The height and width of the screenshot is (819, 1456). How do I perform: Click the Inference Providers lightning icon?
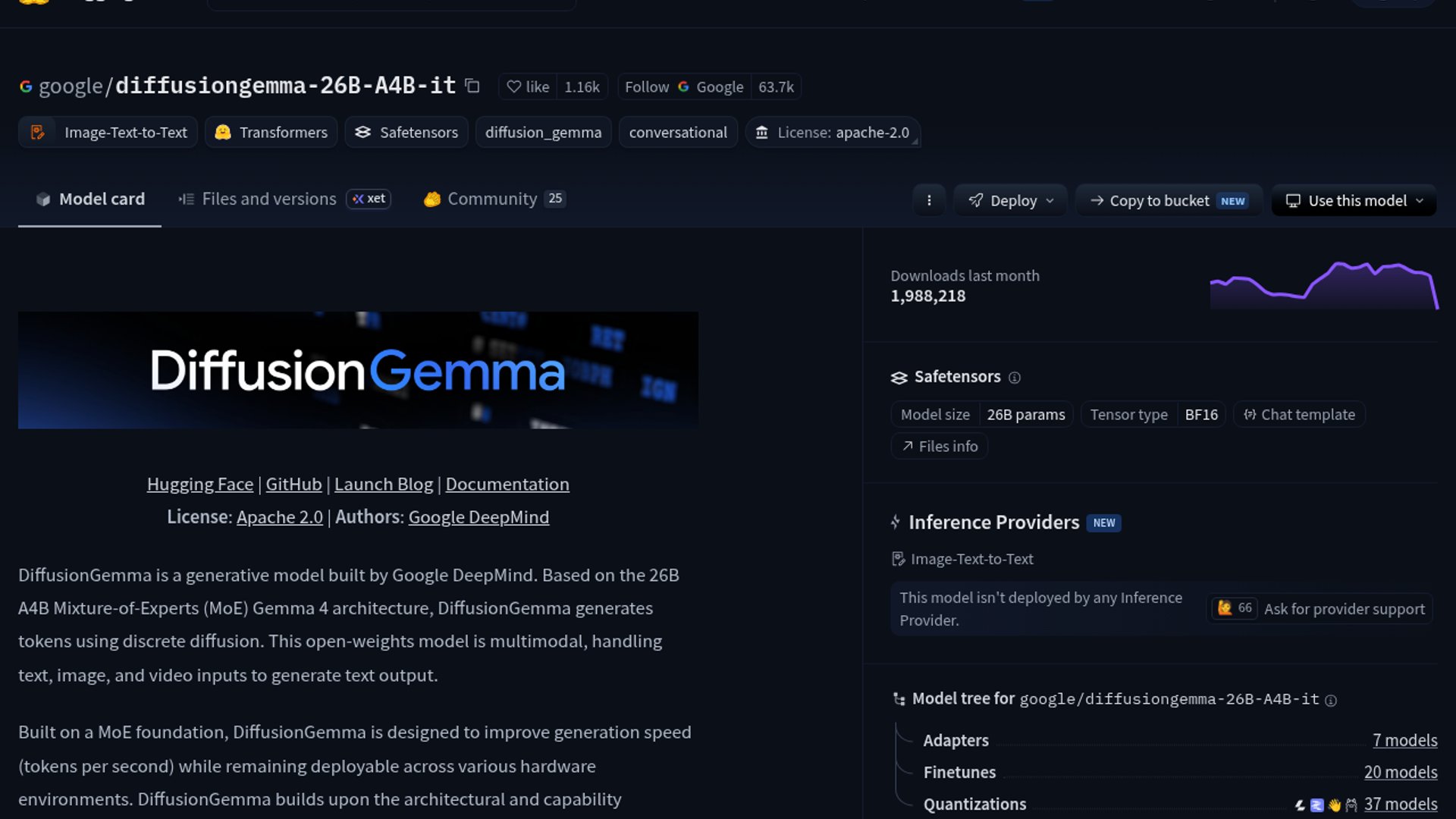pyautogui.click(x=896, y=522)
